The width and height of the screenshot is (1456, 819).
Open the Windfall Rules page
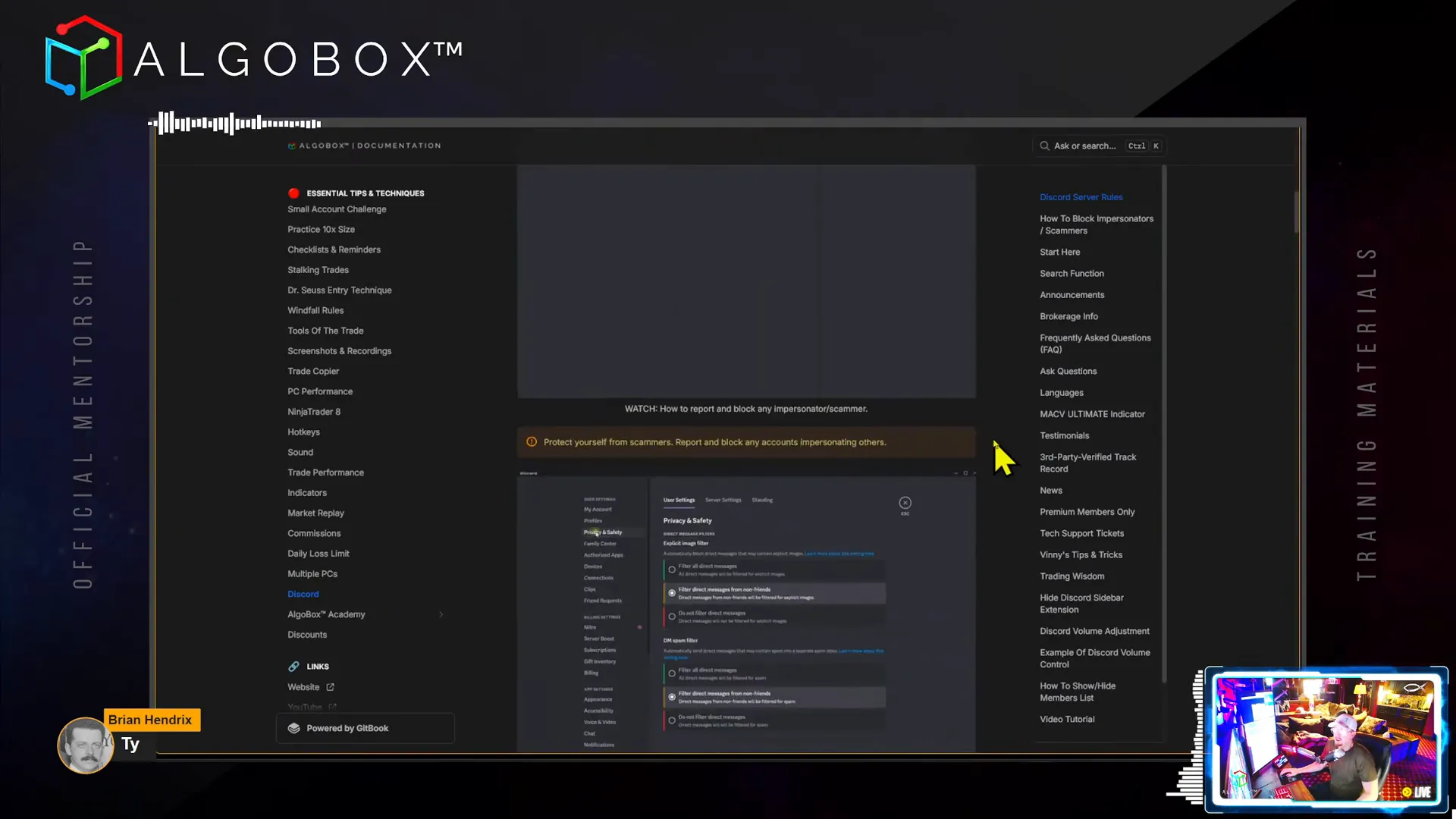(315, 310)
